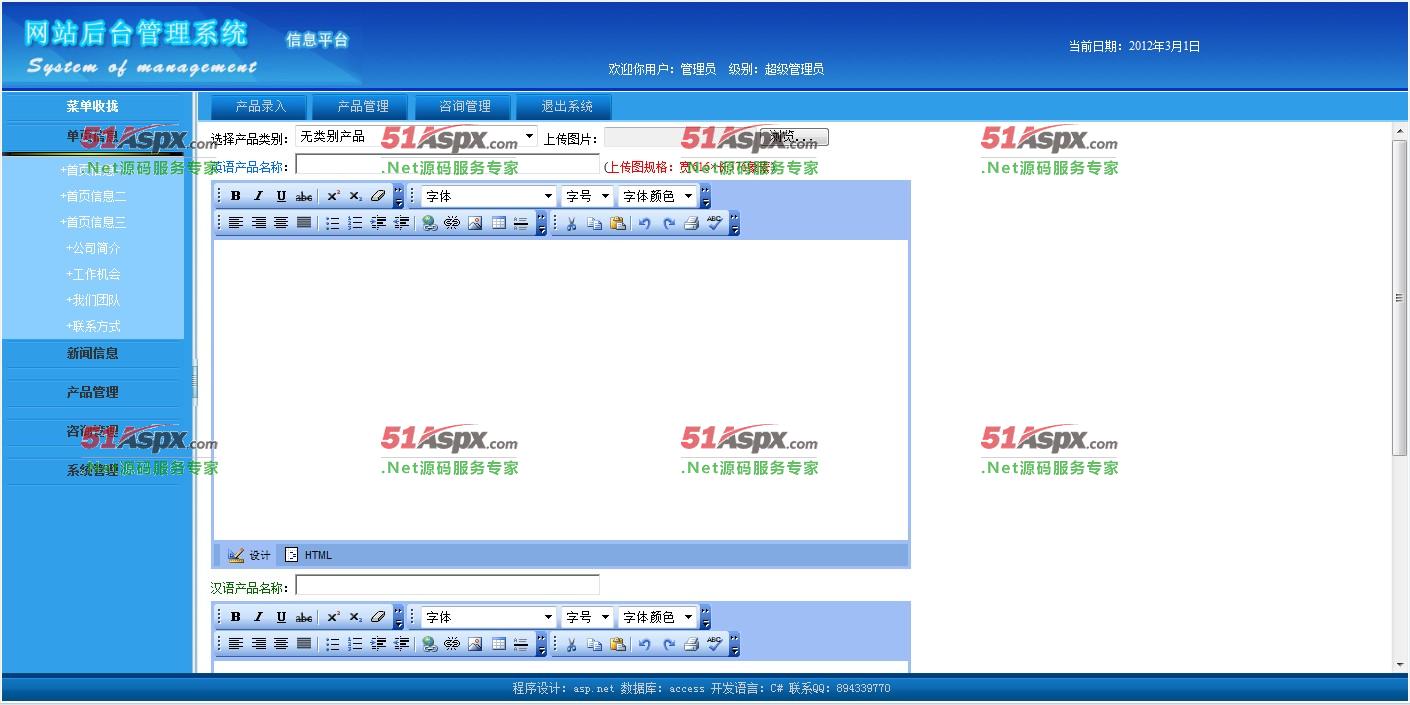Viewport: 1410px width, 705px height.
Task: Align text left in the English product editor
Action: point(236,223)
